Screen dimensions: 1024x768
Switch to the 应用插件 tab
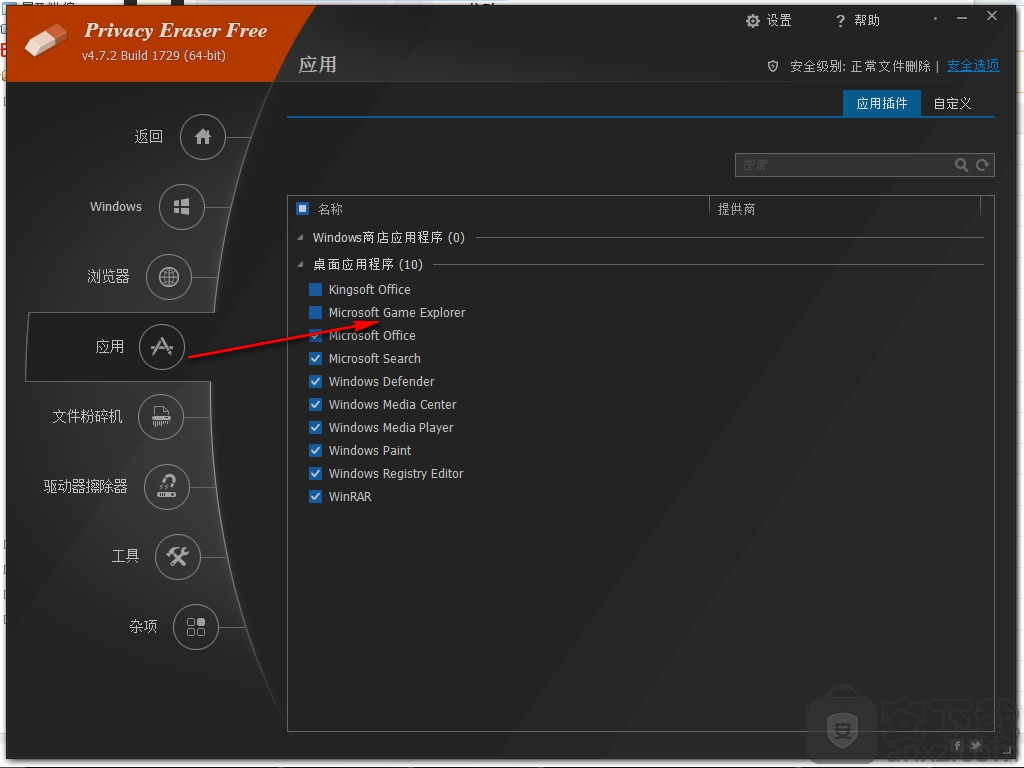882,103
